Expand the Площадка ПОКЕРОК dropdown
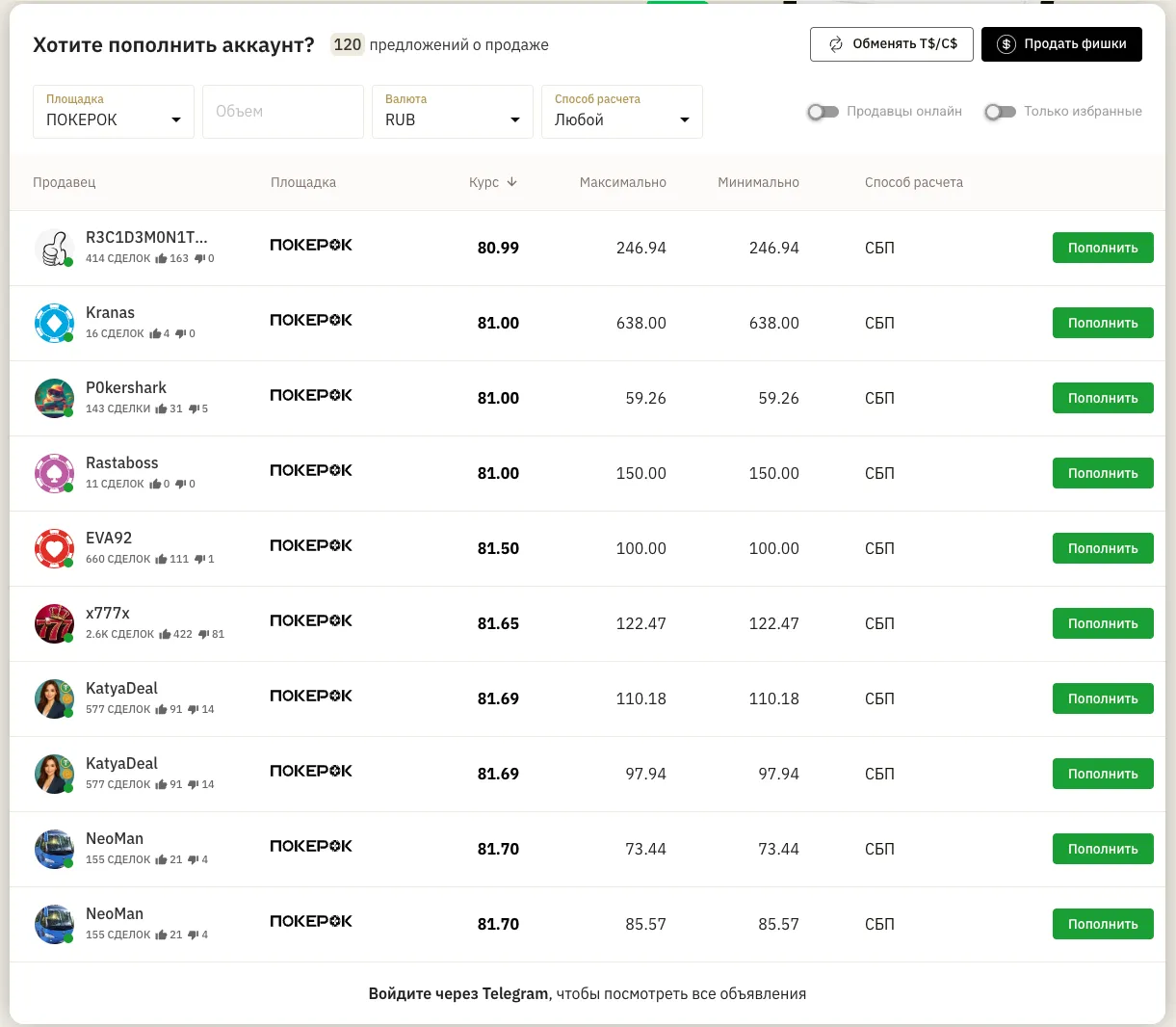This screenshot has height=1027, width=1176. coord(114,112)
